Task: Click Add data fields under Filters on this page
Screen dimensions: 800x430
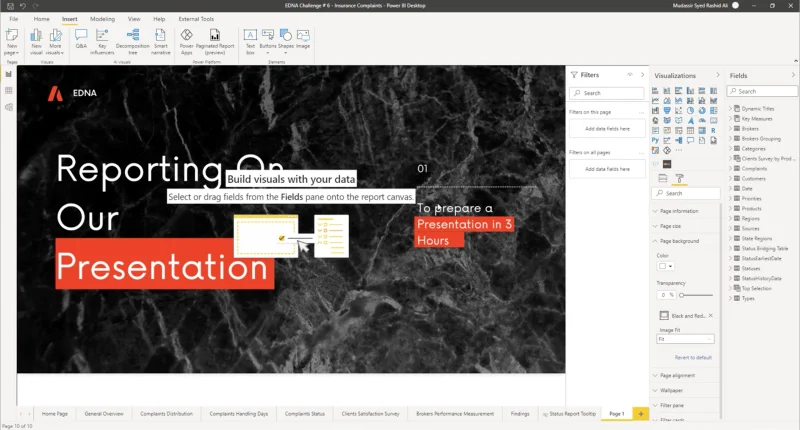Action: (607, 129)
